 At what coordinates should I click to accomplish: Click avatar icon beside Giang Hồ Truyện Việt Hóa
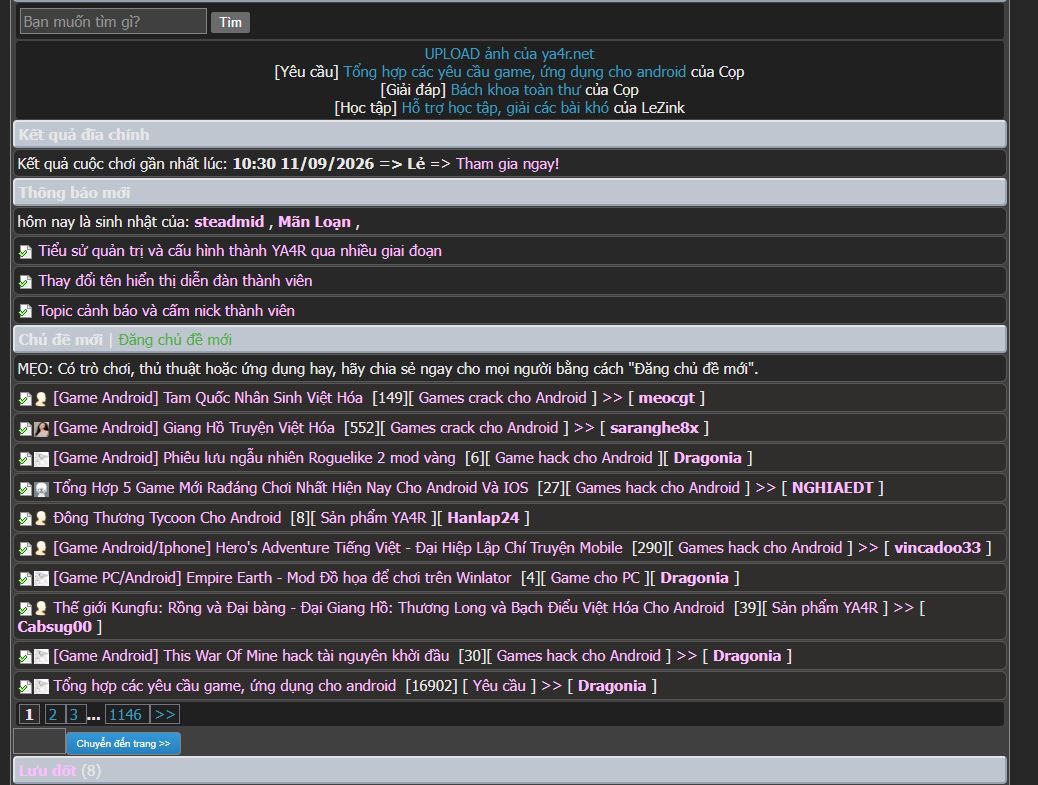point(41,429)
